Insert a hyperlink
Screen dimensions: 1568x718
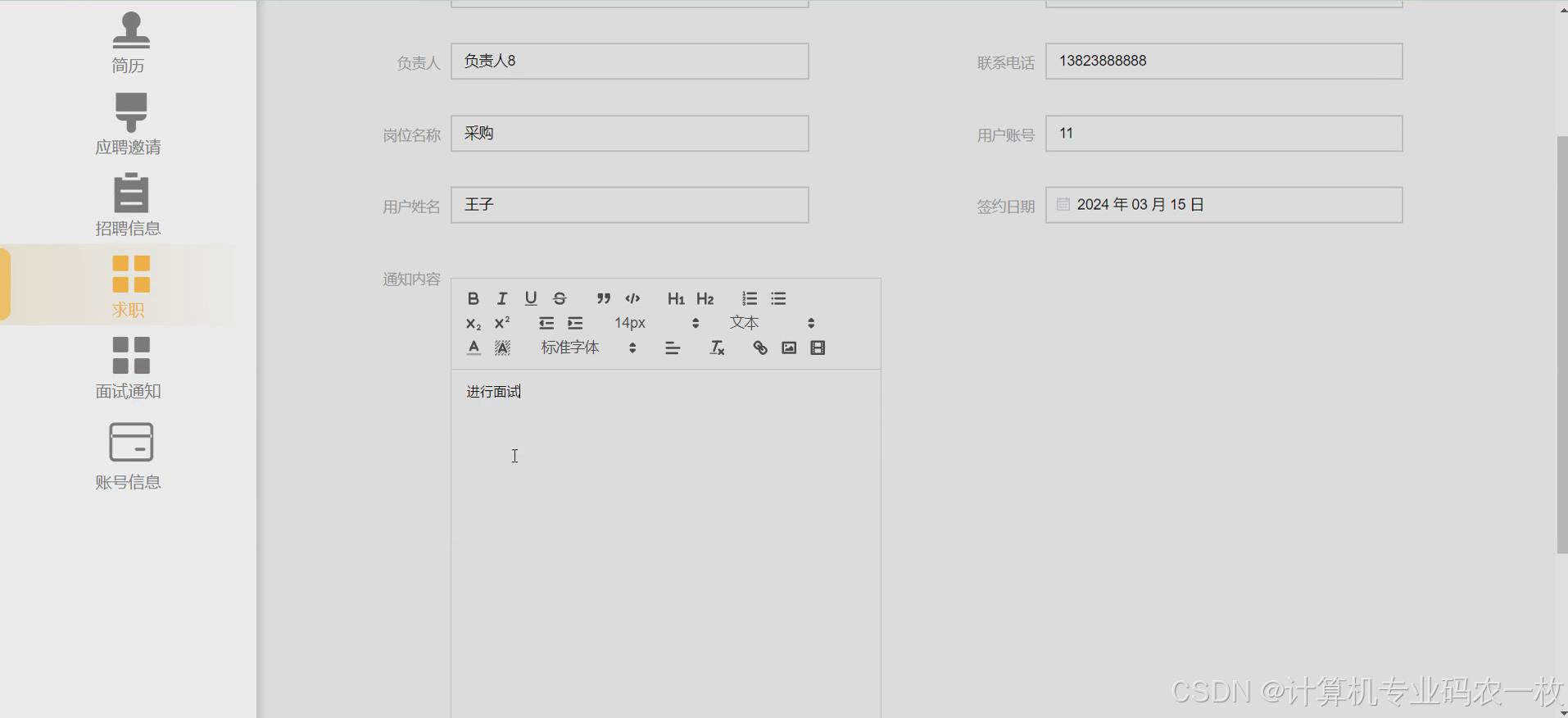coord(760,348)
